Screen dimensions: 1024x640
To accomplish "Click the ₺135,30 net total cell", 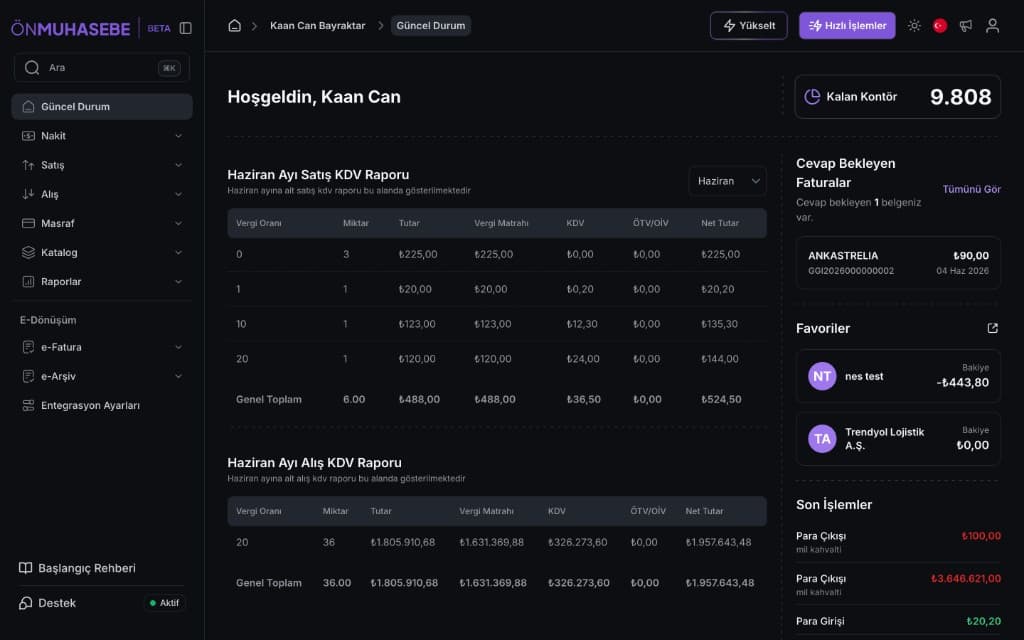I will (719, 324).
